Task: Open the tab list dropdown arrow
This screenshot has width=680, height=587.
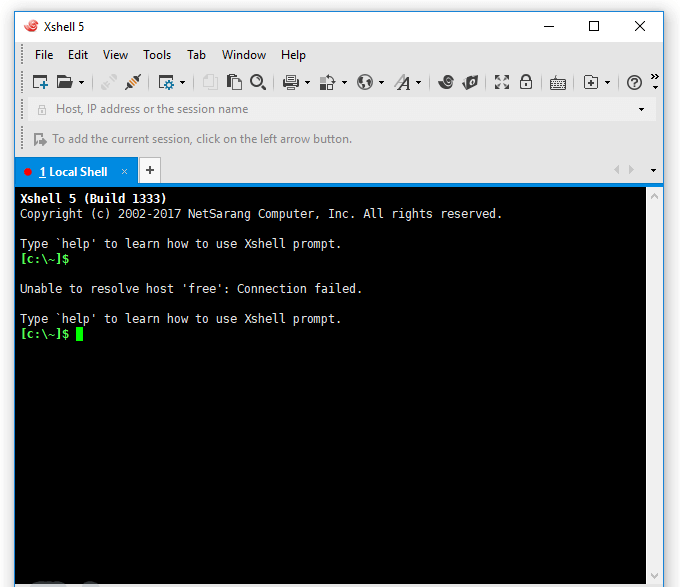Action: [653, 170]
